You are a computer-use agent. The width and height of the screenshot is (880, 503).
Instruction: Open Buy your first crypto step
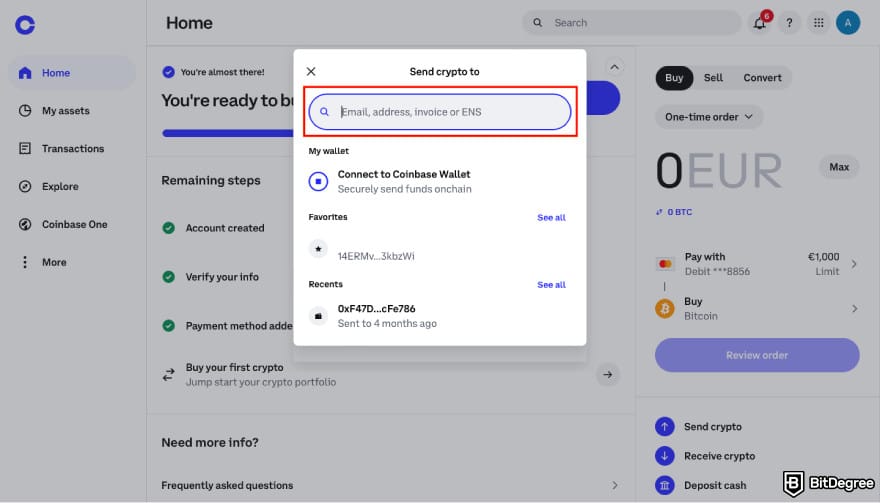(x=390, y=374)
